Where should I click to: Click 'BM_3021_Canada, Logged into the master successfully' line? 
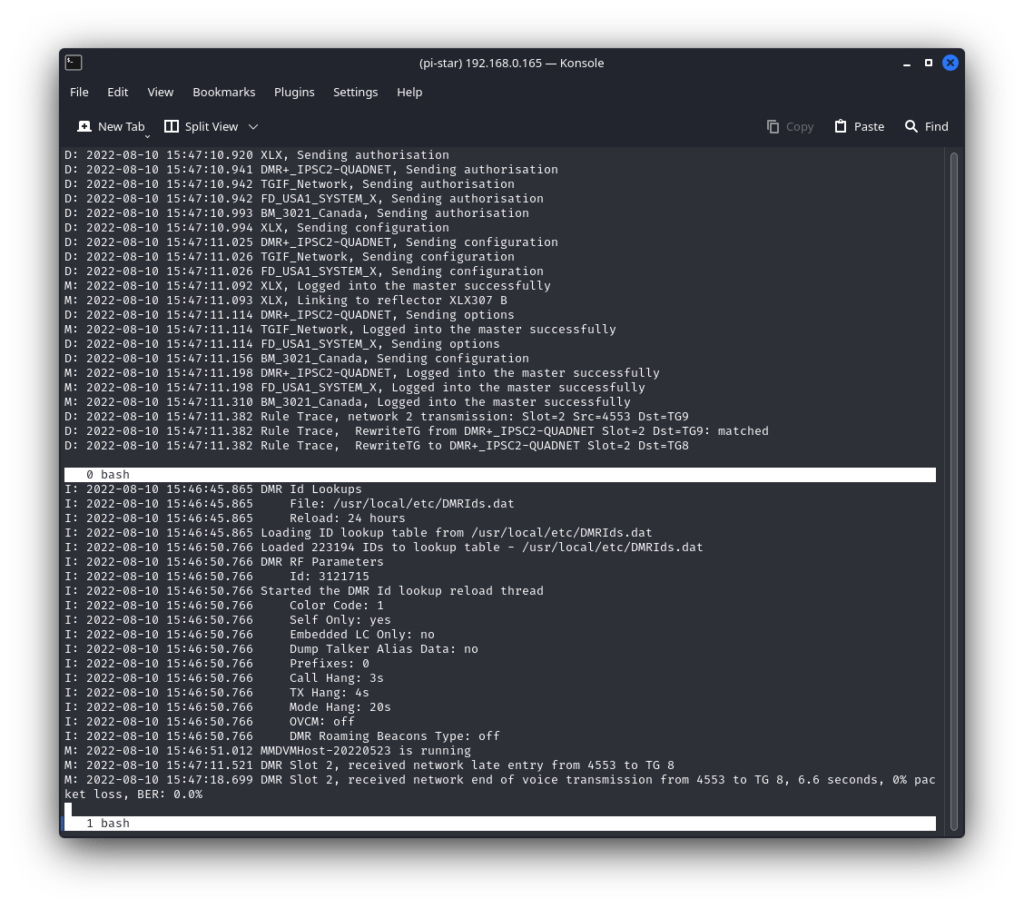(x=347, y=402)
